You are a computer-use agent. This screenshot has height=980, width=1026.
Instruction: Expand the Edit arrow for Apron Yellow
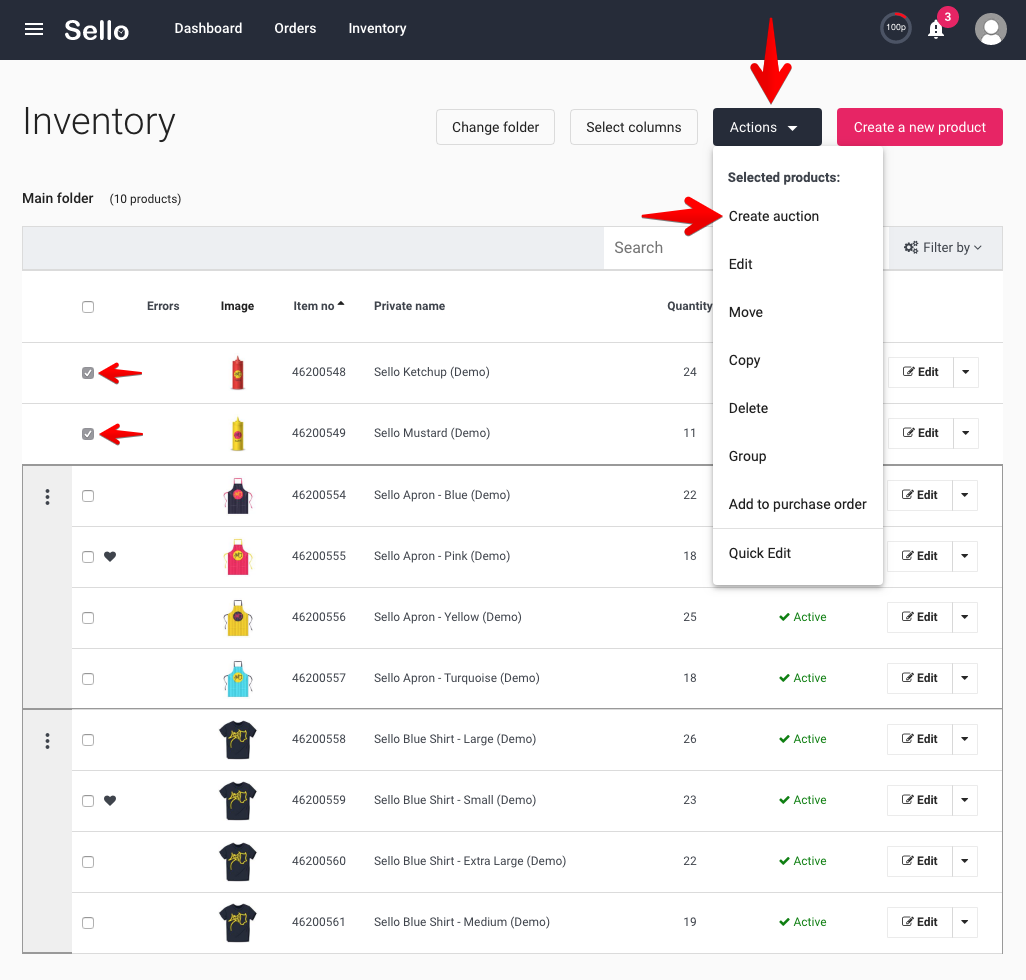pos(965,617)
